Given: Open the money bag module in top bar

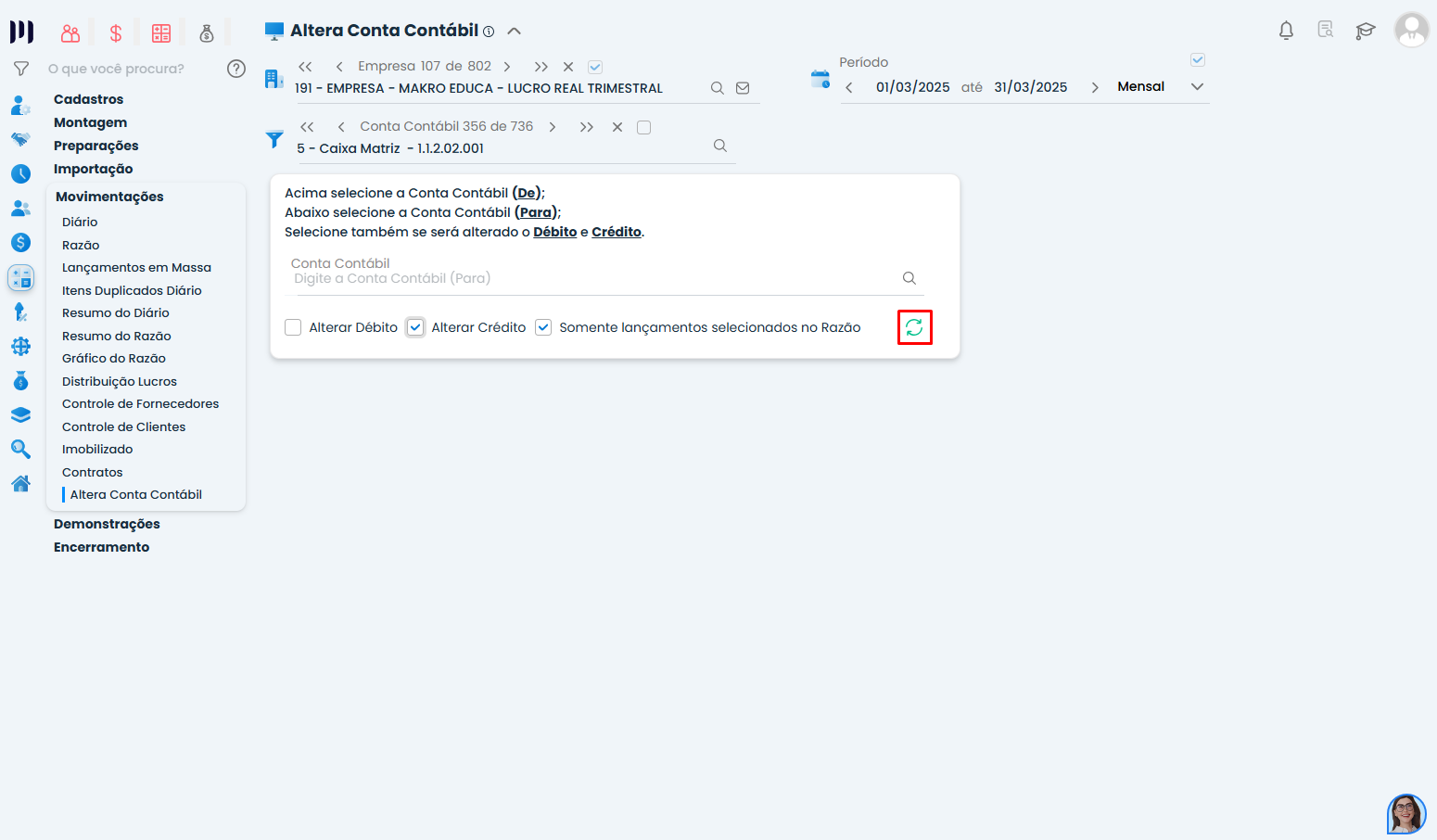Looking at the screenshot, I should pos(207,33).
